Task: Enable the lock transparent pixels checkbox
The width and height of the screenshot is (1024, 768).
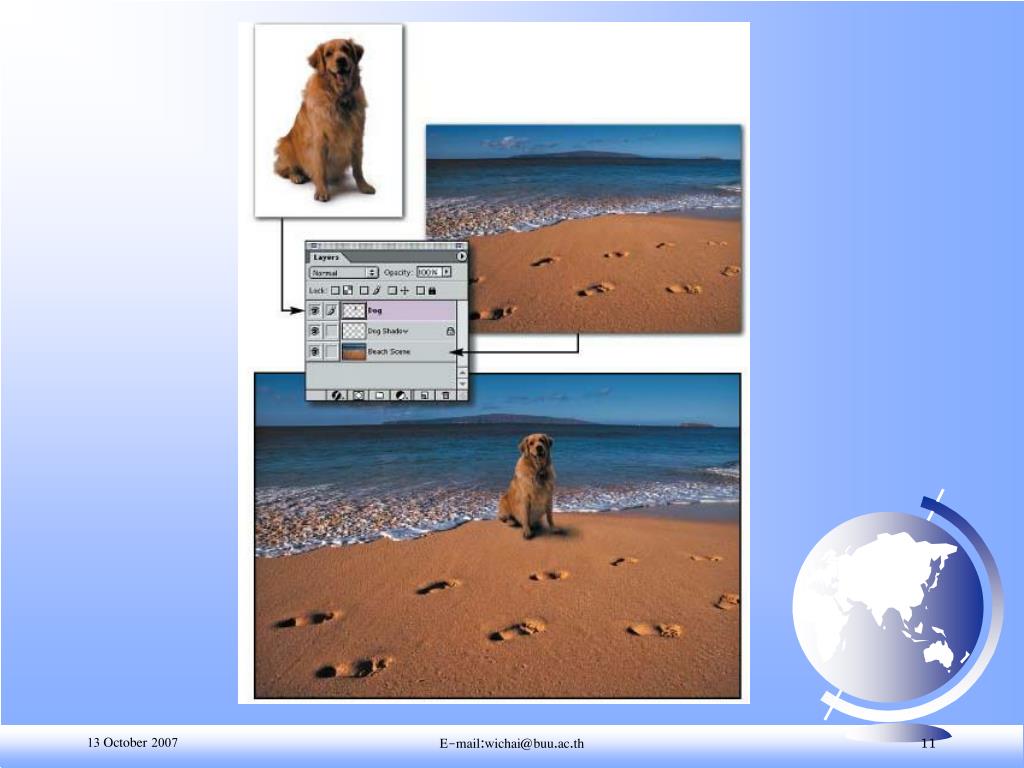Action: 335,291
